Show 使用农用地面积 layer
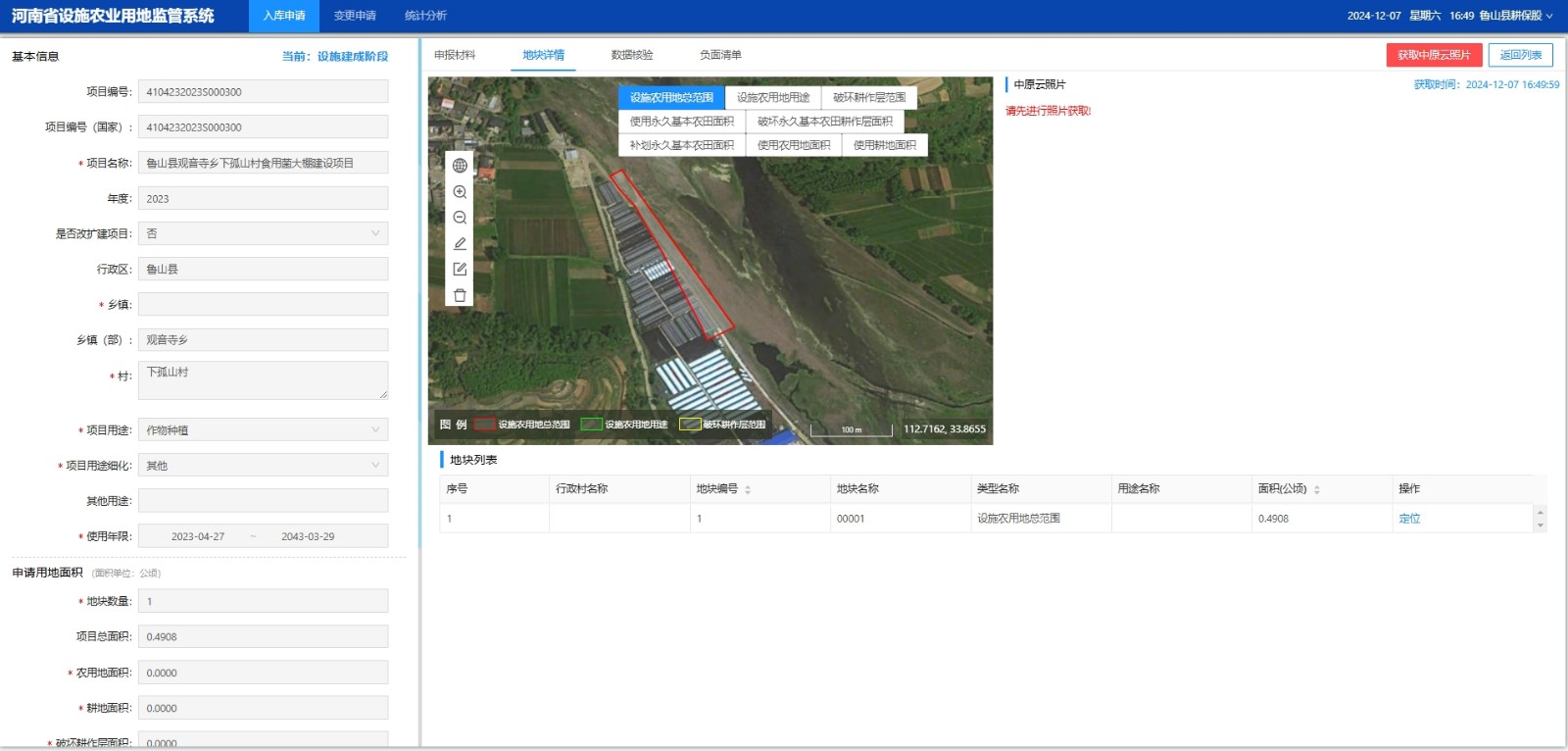Screen dimensions: 1568x751 793,145
